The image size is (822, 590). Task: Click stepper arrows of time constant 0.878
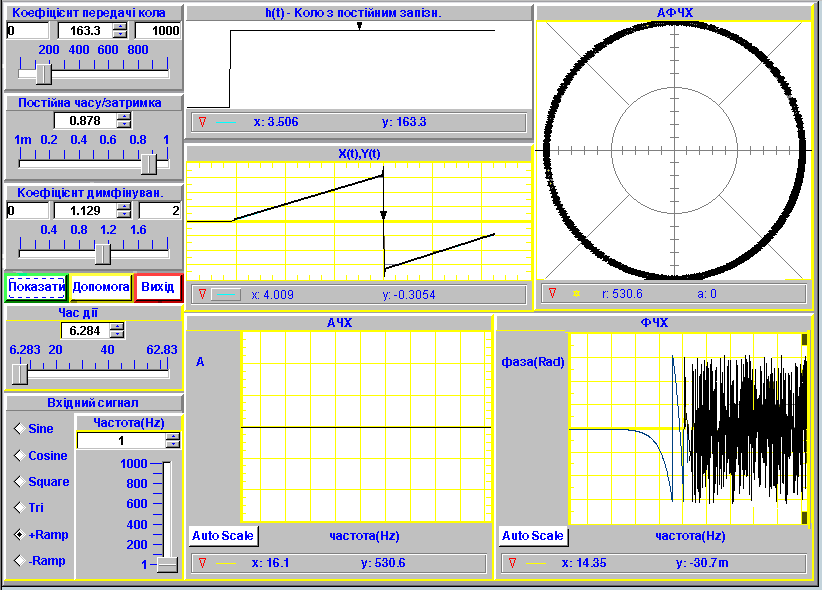(124, 121)
